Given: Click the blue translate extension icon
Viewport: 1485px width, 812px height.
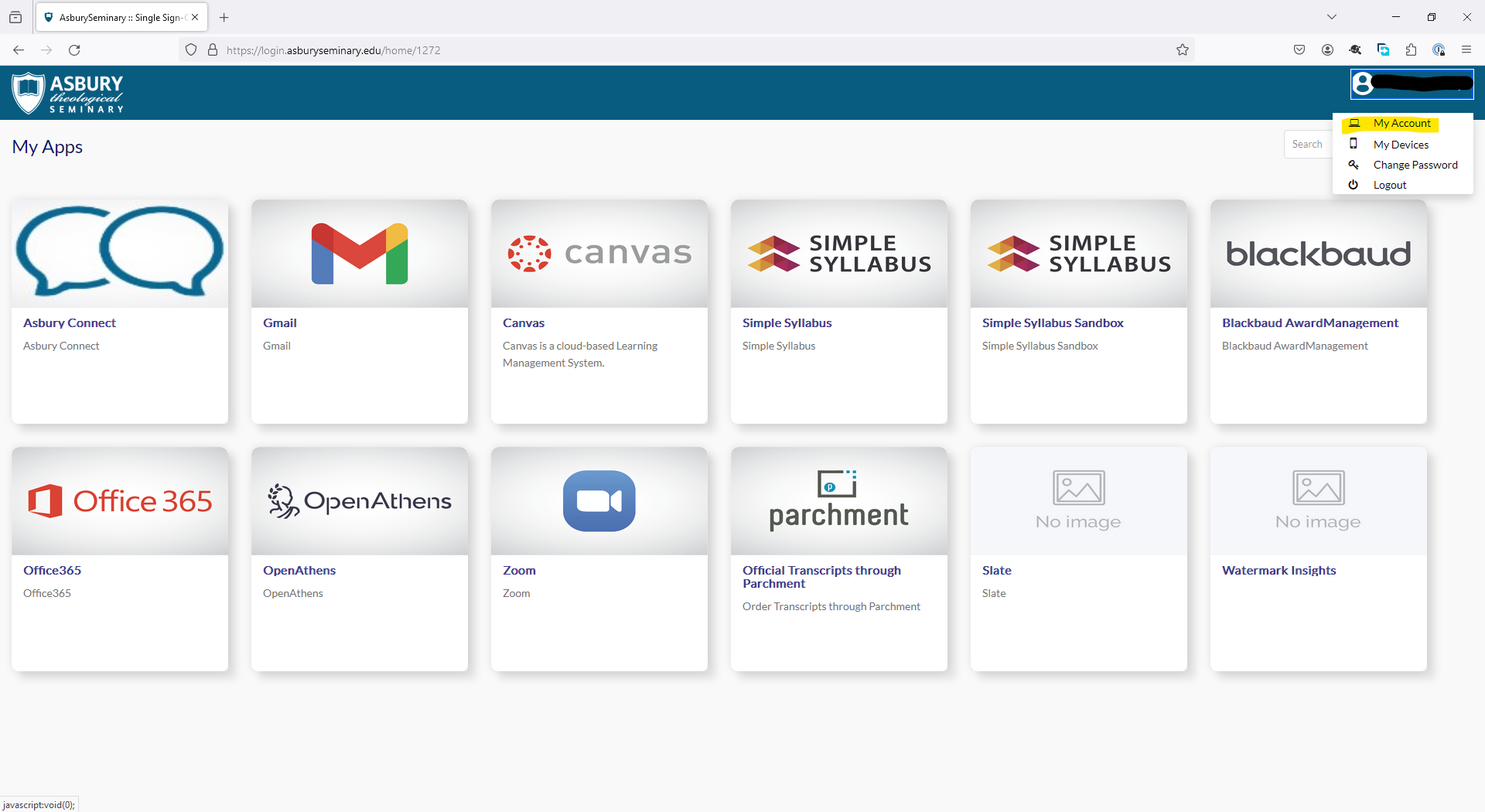Looking at the screenshot, I should [x=1383, y=50].
